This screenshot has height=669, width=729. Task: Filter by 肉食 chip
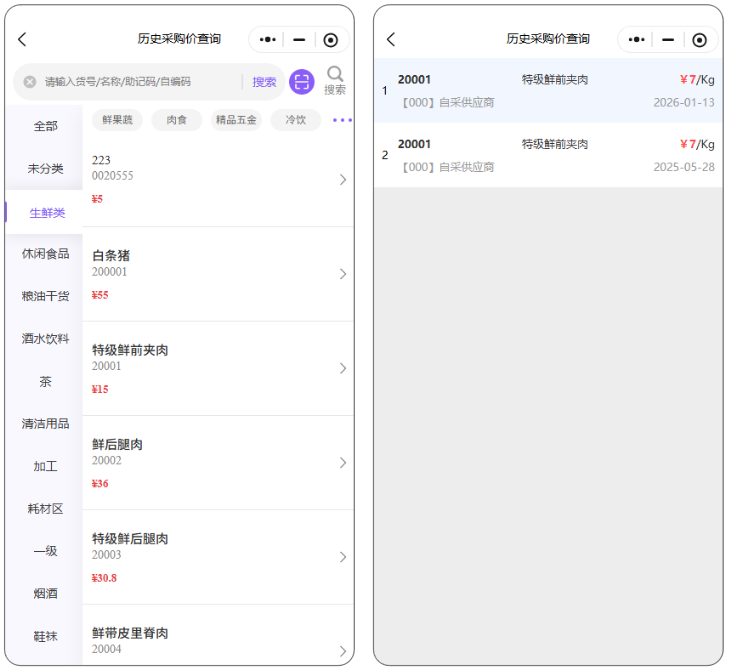point(177,120)
